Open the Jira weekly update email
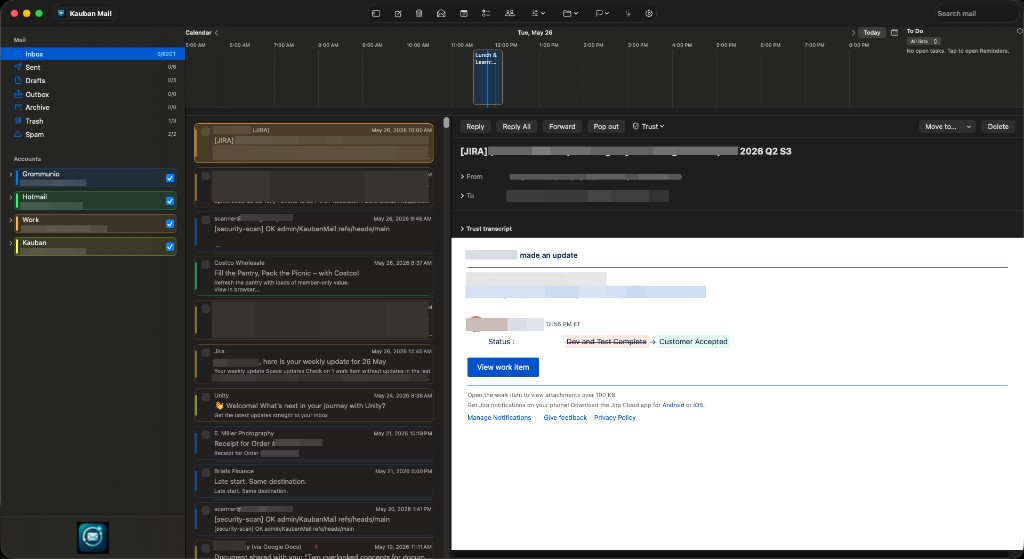Image resolution: width=1024 pixels, height=559 pixels. [313, 364]
